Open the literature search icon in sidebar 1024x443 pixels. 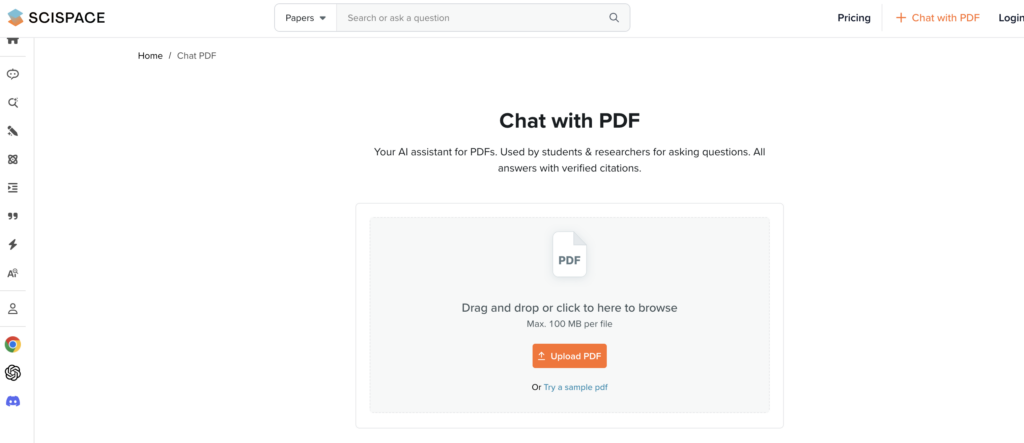12,103
